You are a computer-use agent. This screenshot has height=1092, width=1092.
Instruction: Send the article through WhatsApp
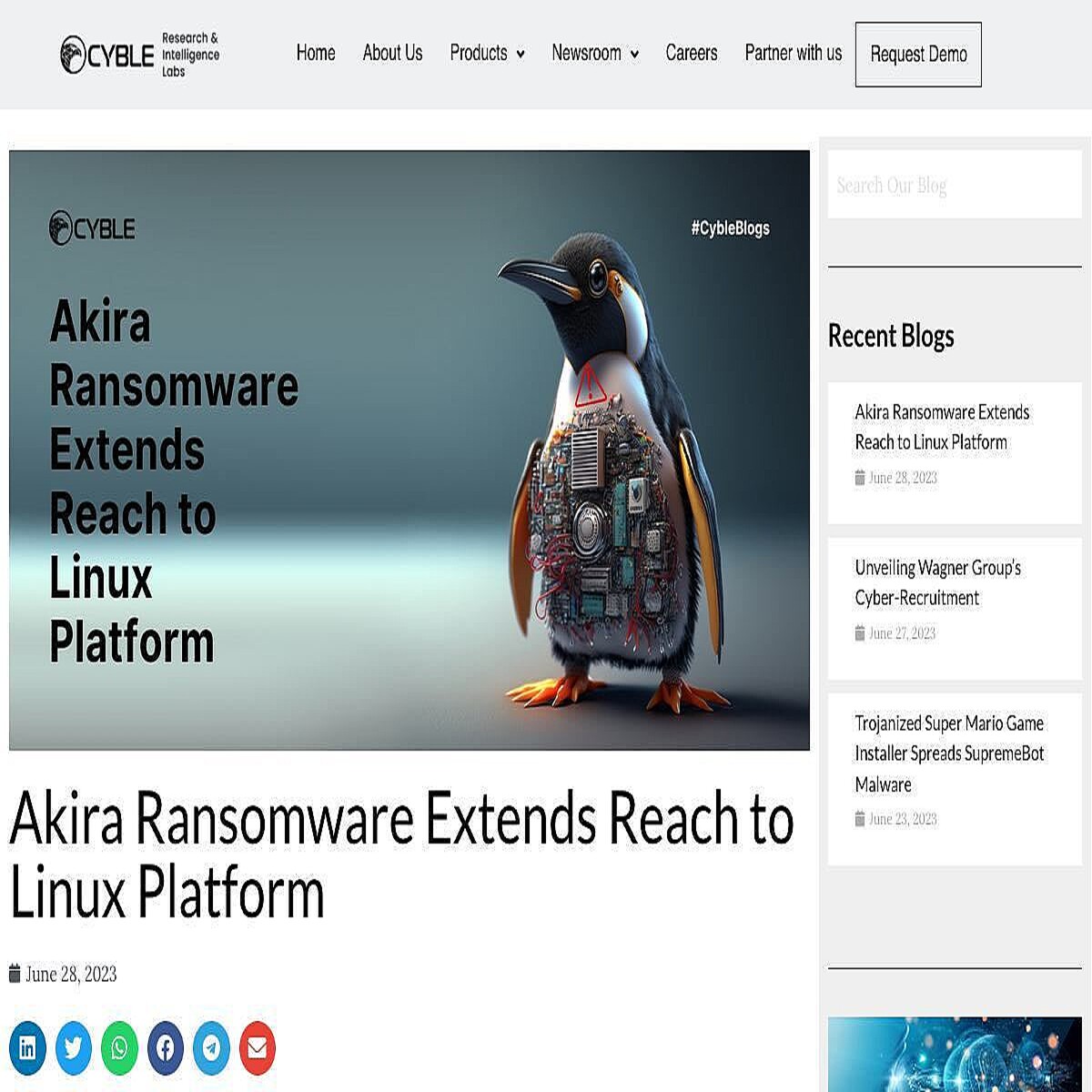[x=119, y=1047]
